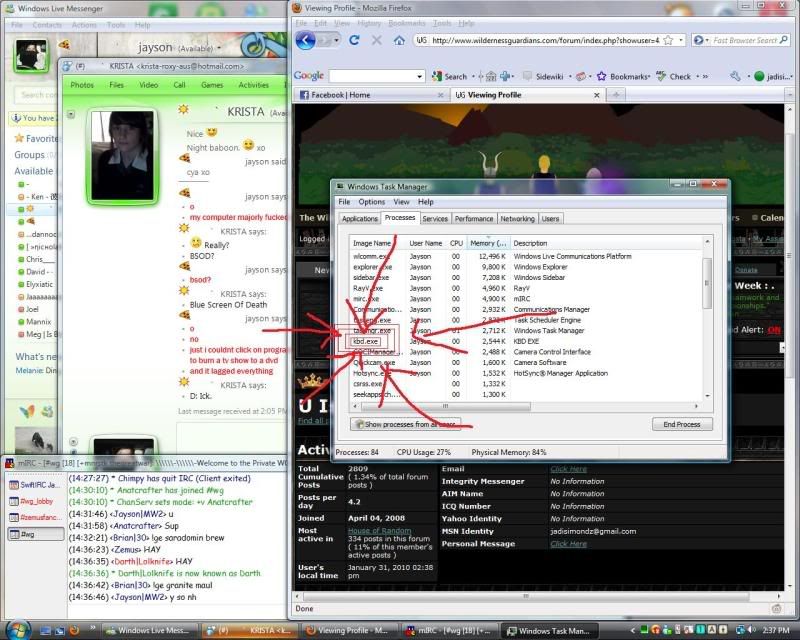The image size is (800, 640).
Task: Switch to Networking tab in Task Manager
Action: click(x=517, y=218)
